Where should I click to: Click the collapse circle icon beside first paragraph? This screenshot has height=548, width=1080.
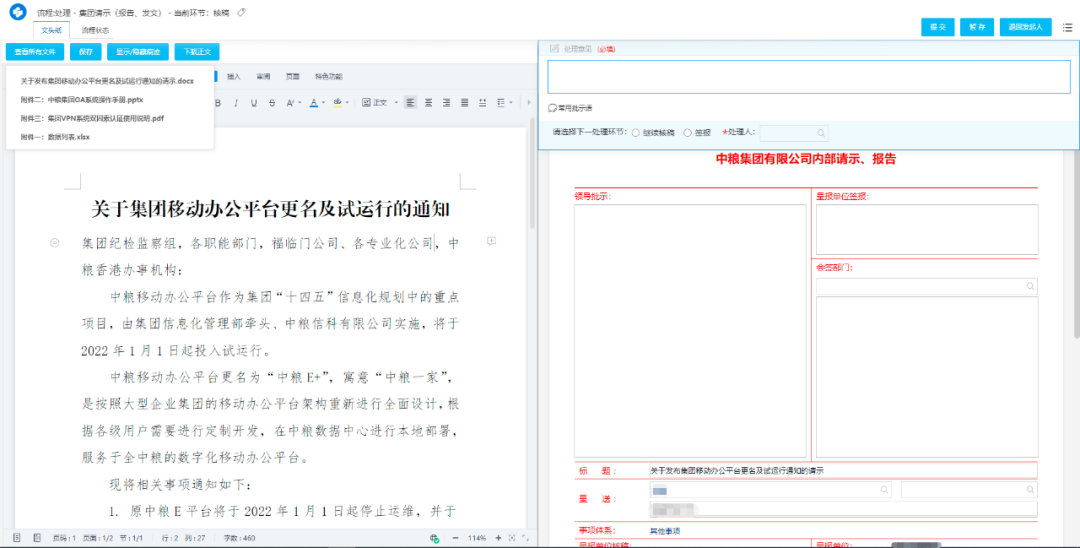coord(54,242)
